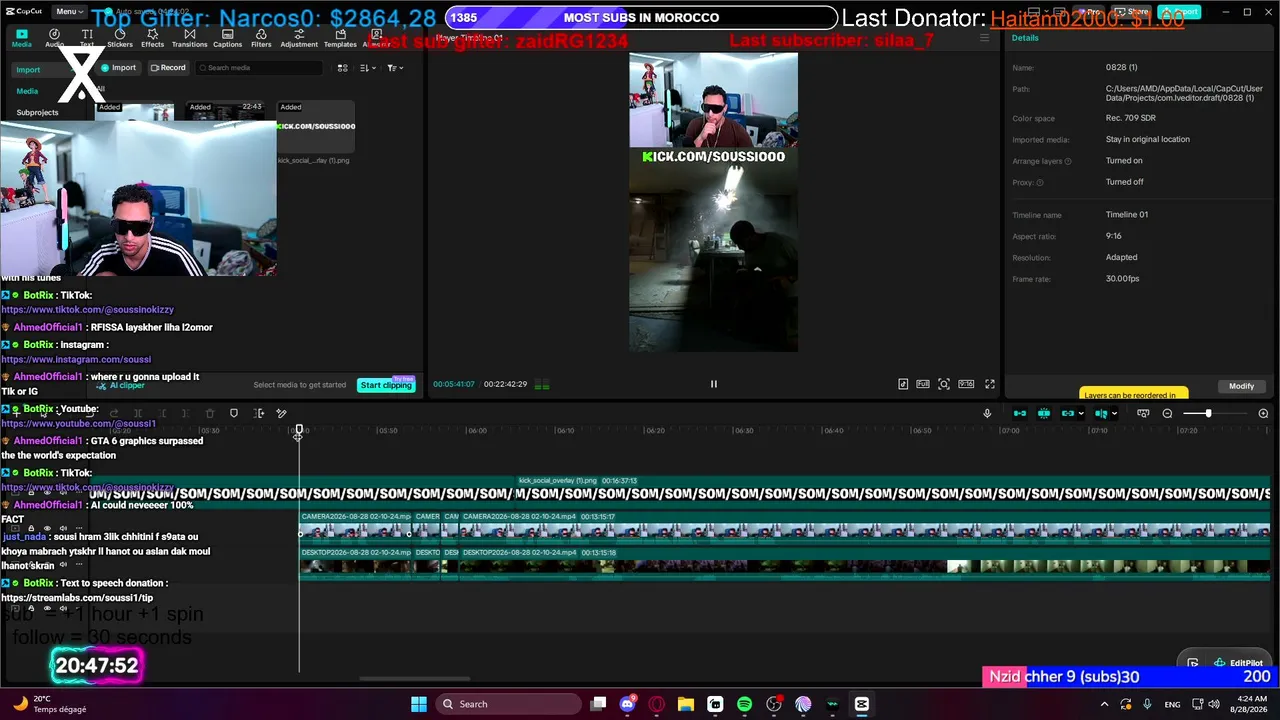Click the Export button
The image size is (1280, 720).
(x=1179, y=12)
